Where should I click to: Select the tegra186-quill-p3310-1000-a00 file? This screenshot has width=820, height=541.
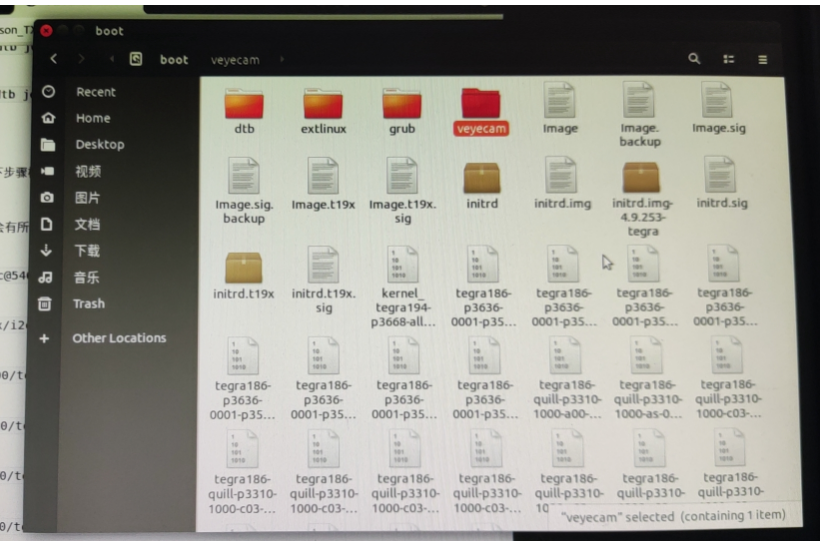[567, 378]
